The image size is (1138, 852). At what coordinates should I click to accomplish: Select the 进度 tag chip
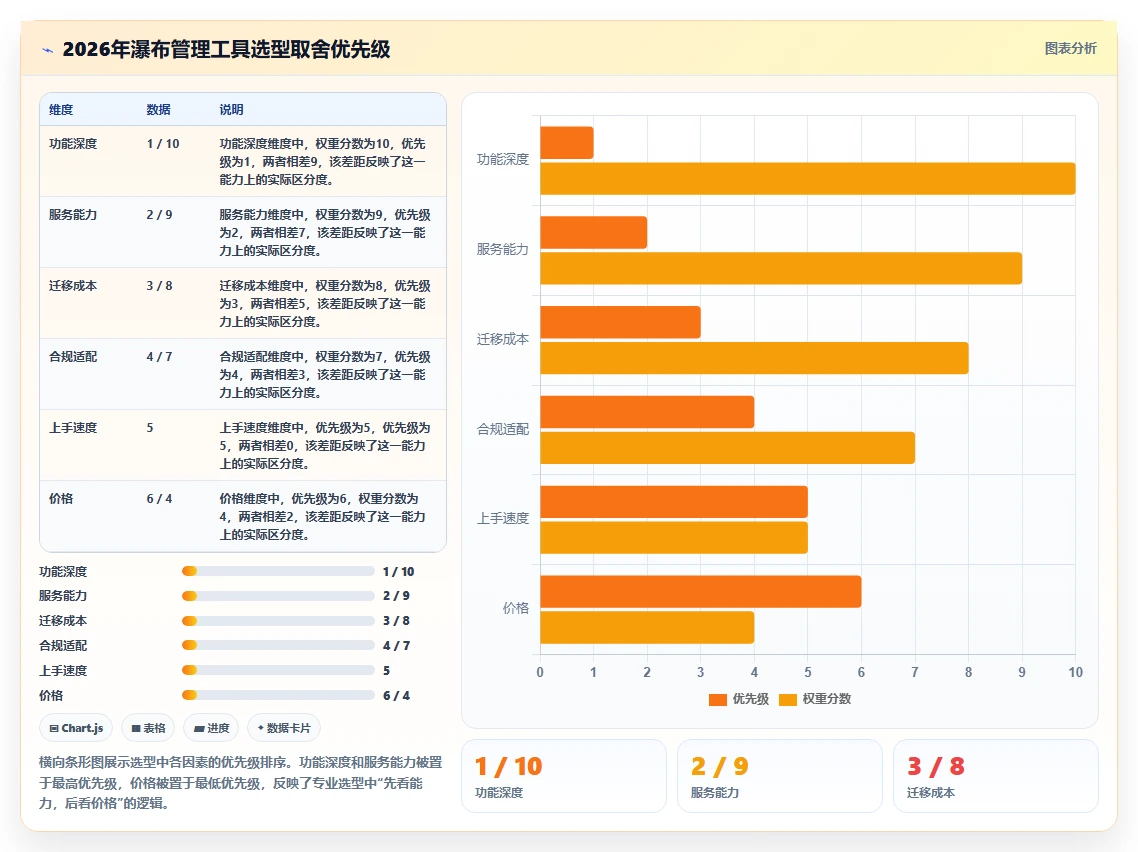[211, 728]
